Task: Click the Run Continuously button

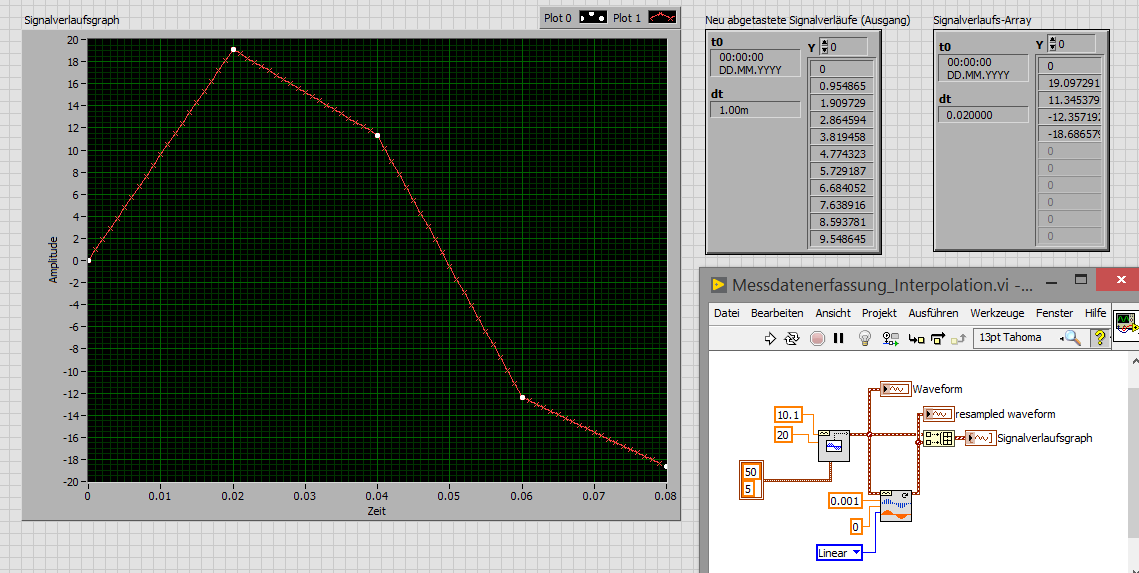Action: 791,339
